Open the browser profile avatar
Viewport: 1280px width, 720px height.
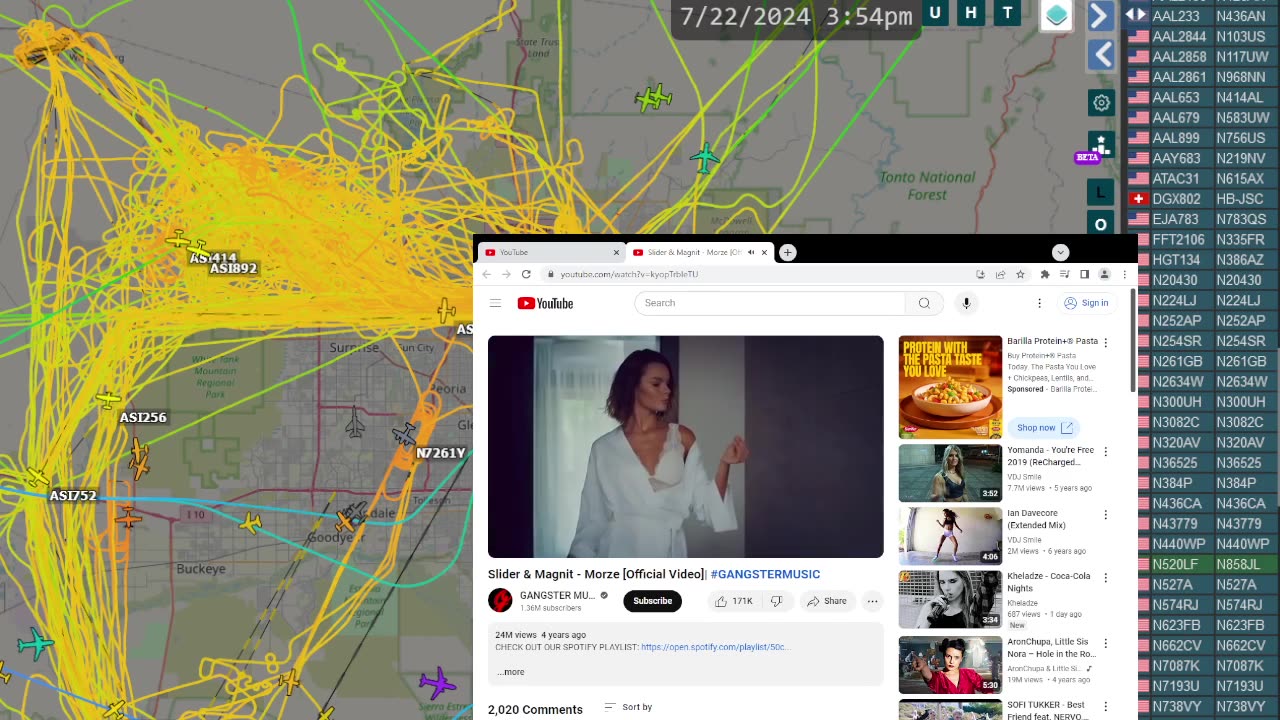coord(1104,274)
